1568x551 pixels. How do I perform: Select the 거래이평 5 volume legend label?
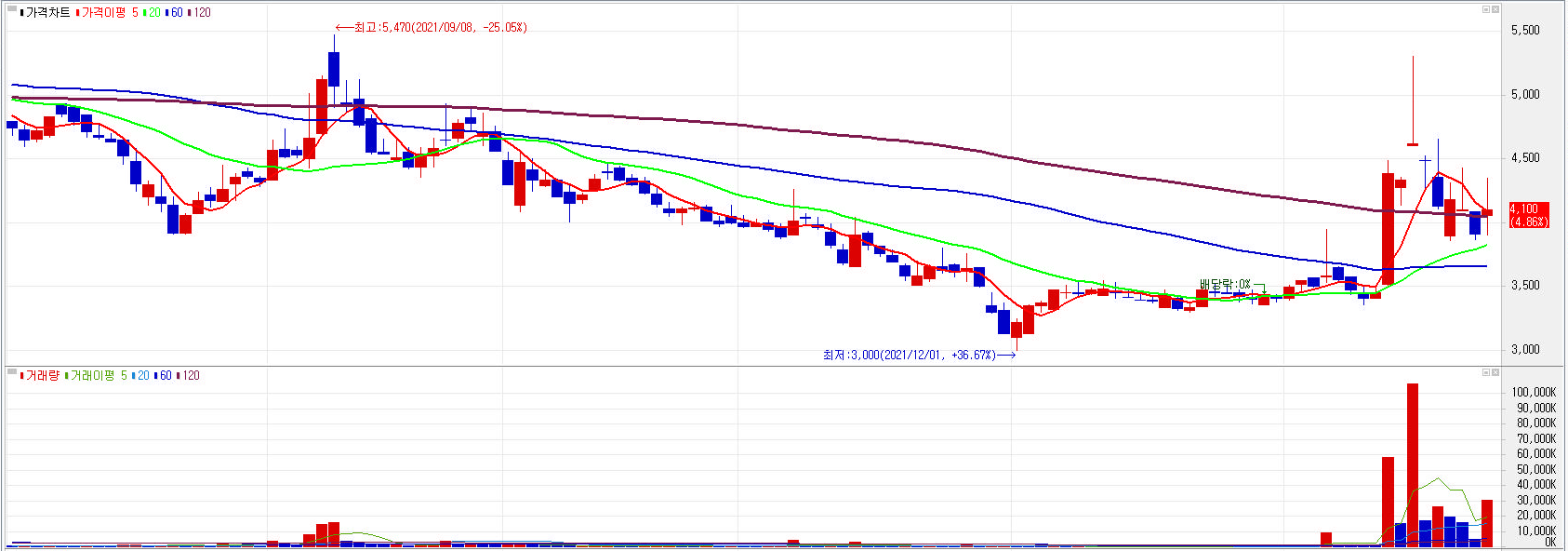pyautogui.click(x=99, y=376)
